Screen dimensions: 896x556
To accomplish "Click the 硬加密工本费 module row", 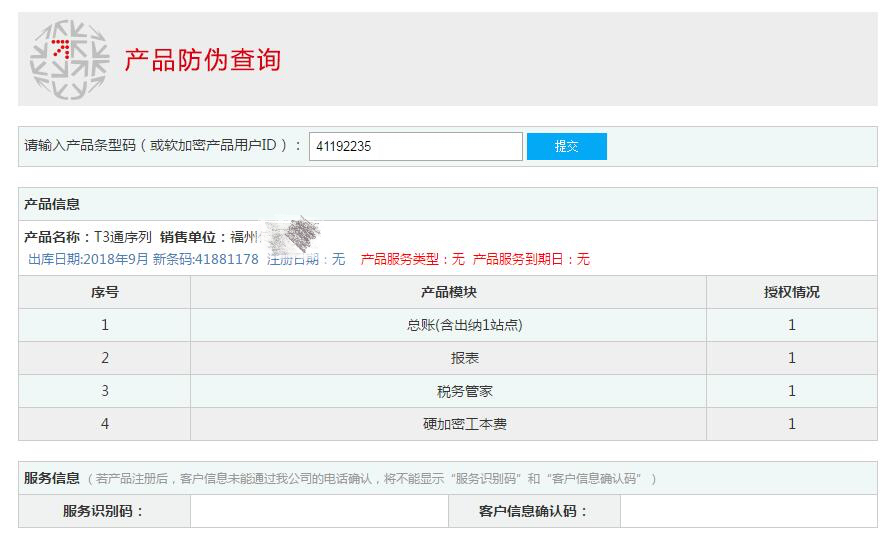I will (448, 424).
